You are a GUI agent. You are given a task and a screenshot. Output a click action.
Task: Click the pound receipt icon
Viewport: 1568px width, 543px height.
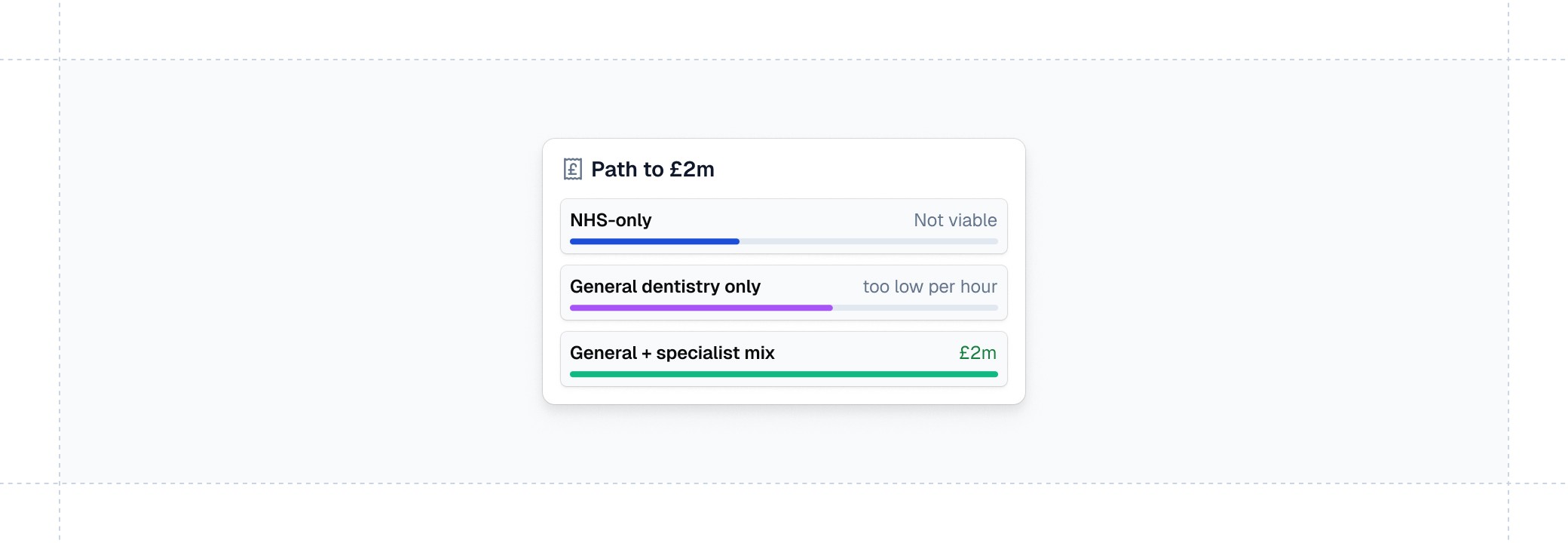click(573, 169)
